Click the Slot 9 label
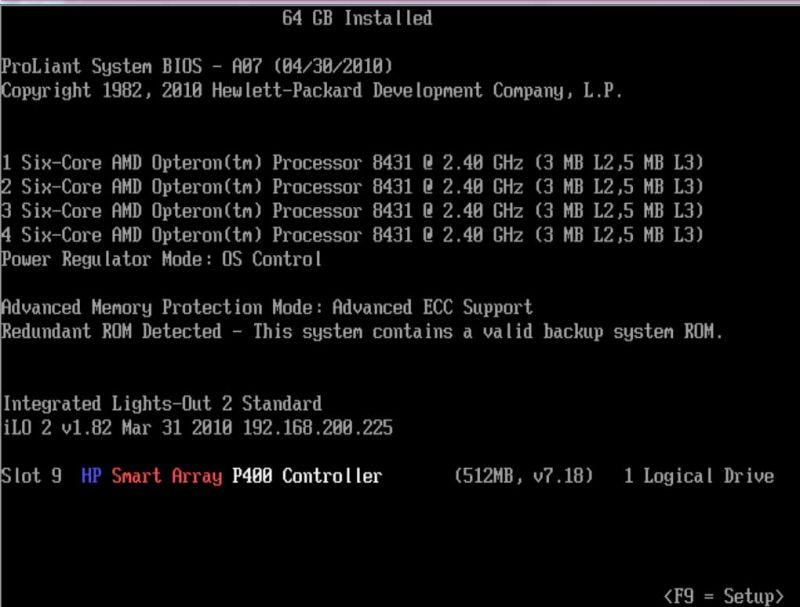Screen dimensions: 800x607 click(x=32, y=476)
